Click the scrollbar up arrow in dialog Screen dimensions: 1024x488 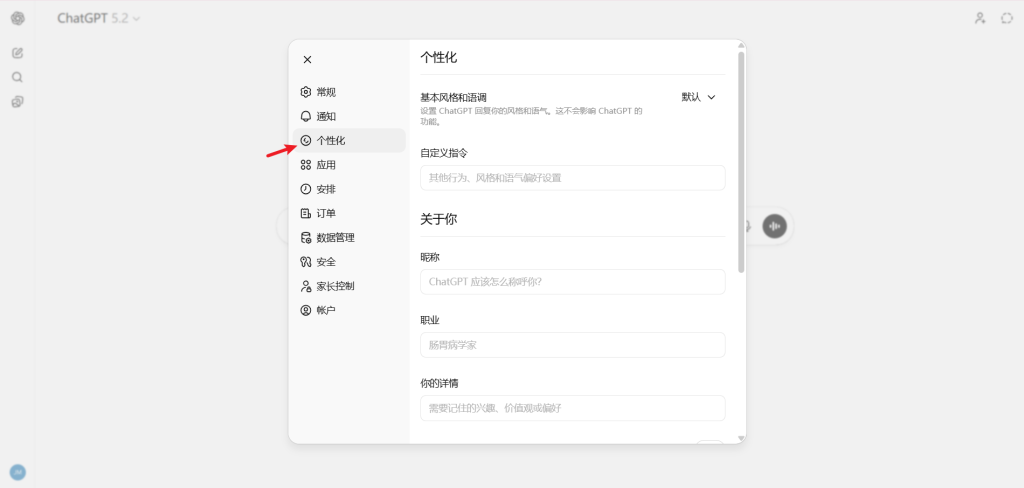pyautogui.click(x=741, y=45)
